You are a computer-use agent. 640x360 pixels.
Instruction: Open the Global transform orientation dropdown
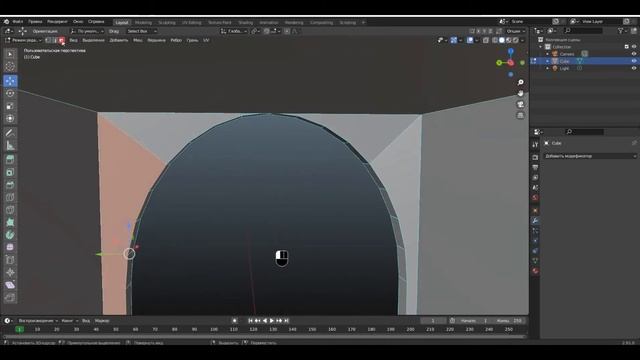[234, 31]
